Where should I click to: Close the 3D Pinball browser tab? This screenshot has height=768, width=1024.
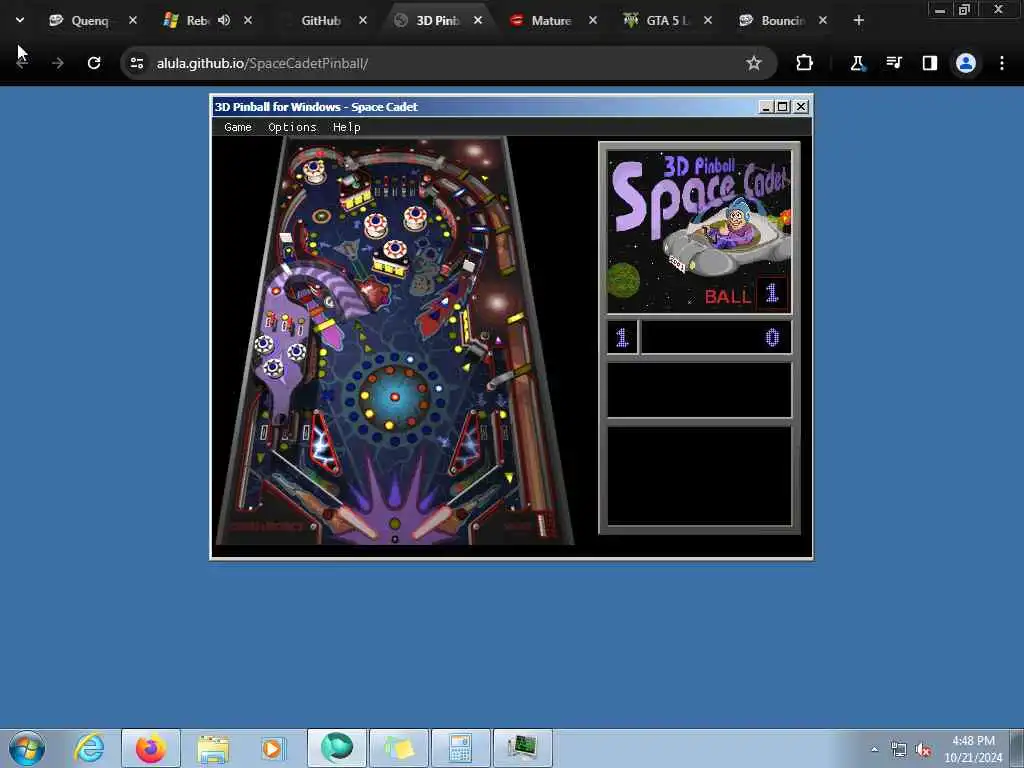pos(478,20)
